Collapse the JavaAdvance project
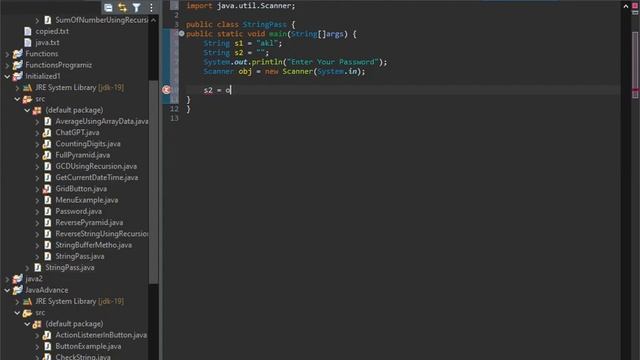 pyautogui.click(x=7, y=290)
